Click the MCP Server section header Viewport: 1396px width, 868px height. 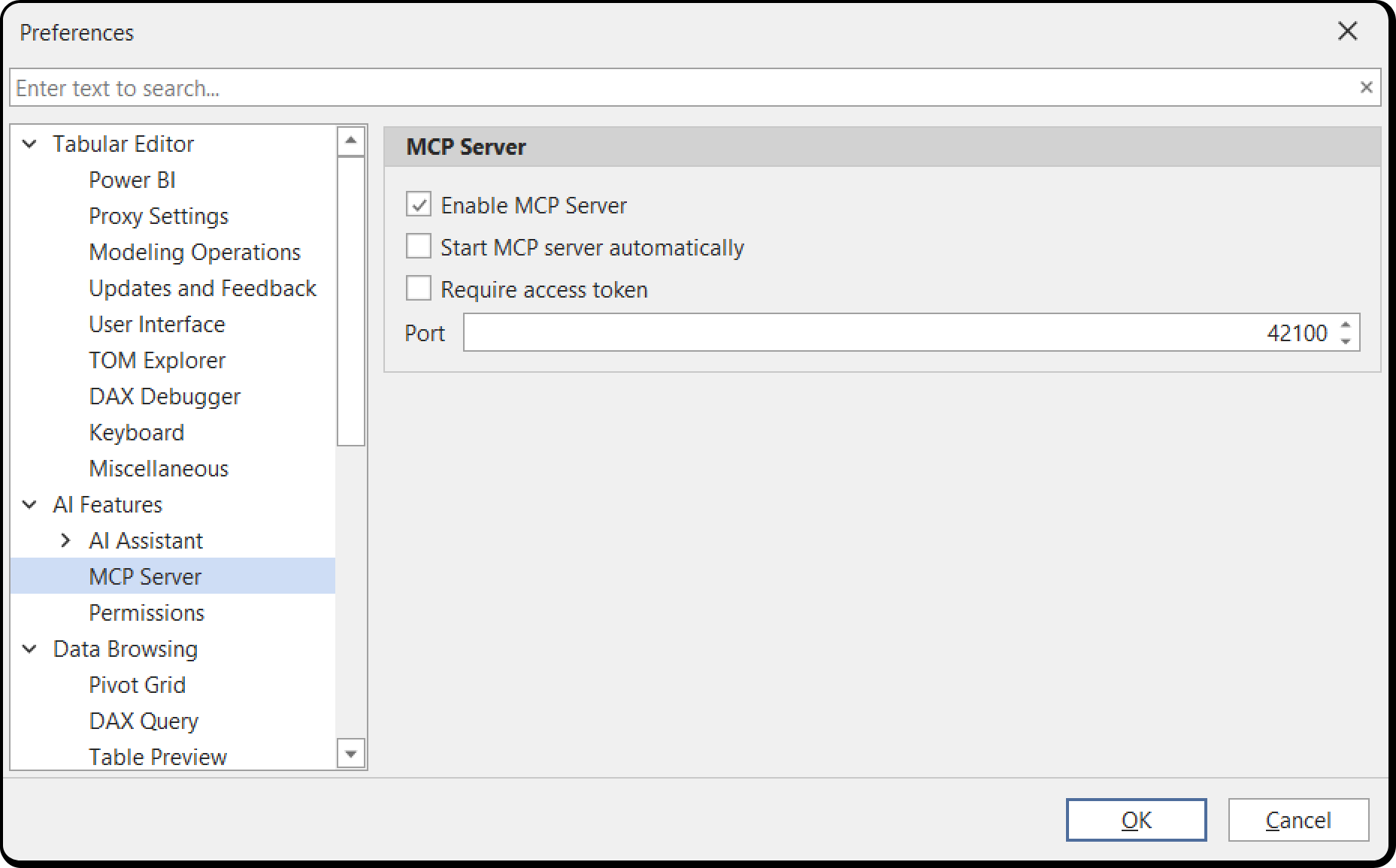tap(883, 147)
